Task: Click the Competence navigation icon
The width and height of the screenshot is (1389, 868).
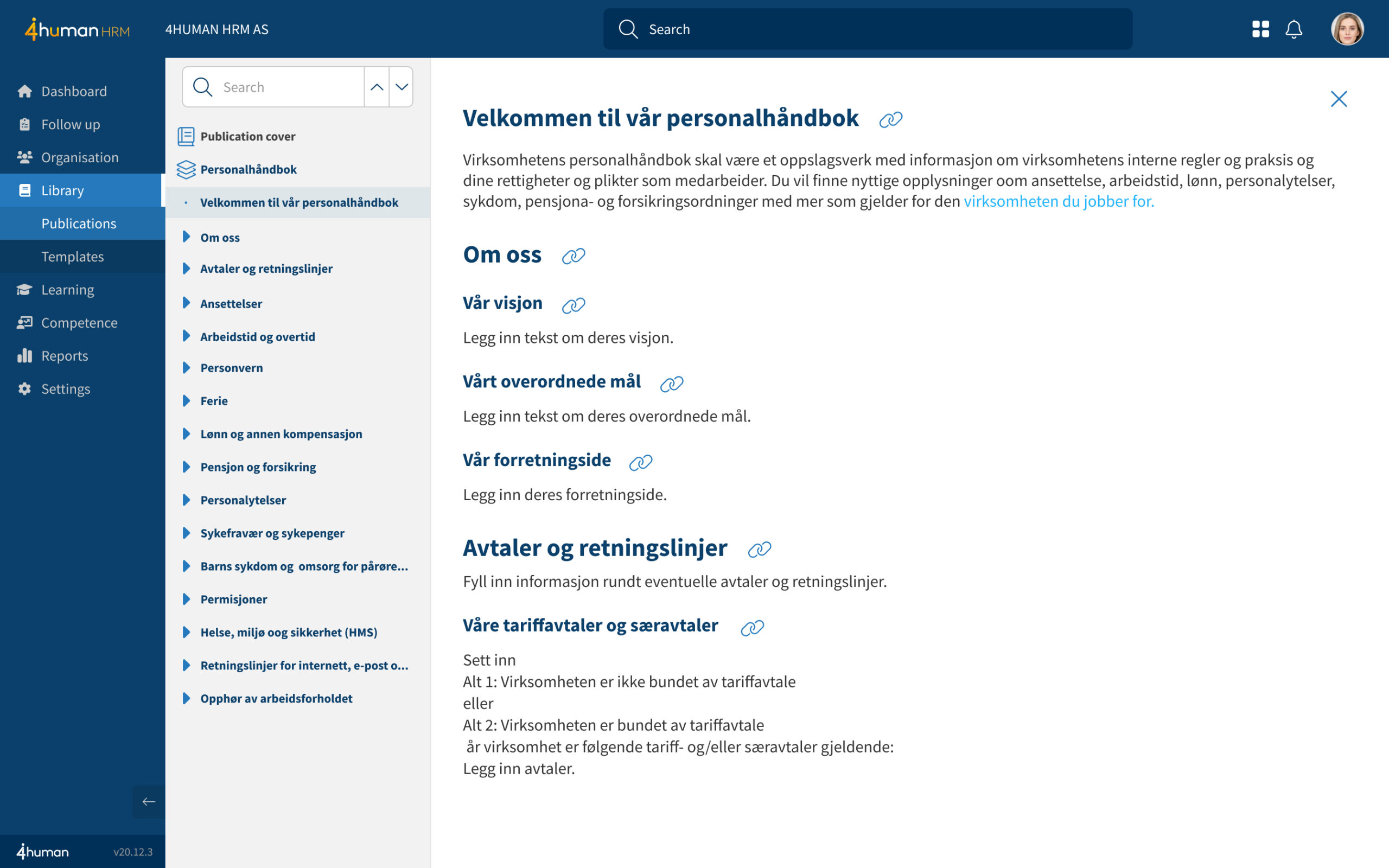Action: pos(24,322)
